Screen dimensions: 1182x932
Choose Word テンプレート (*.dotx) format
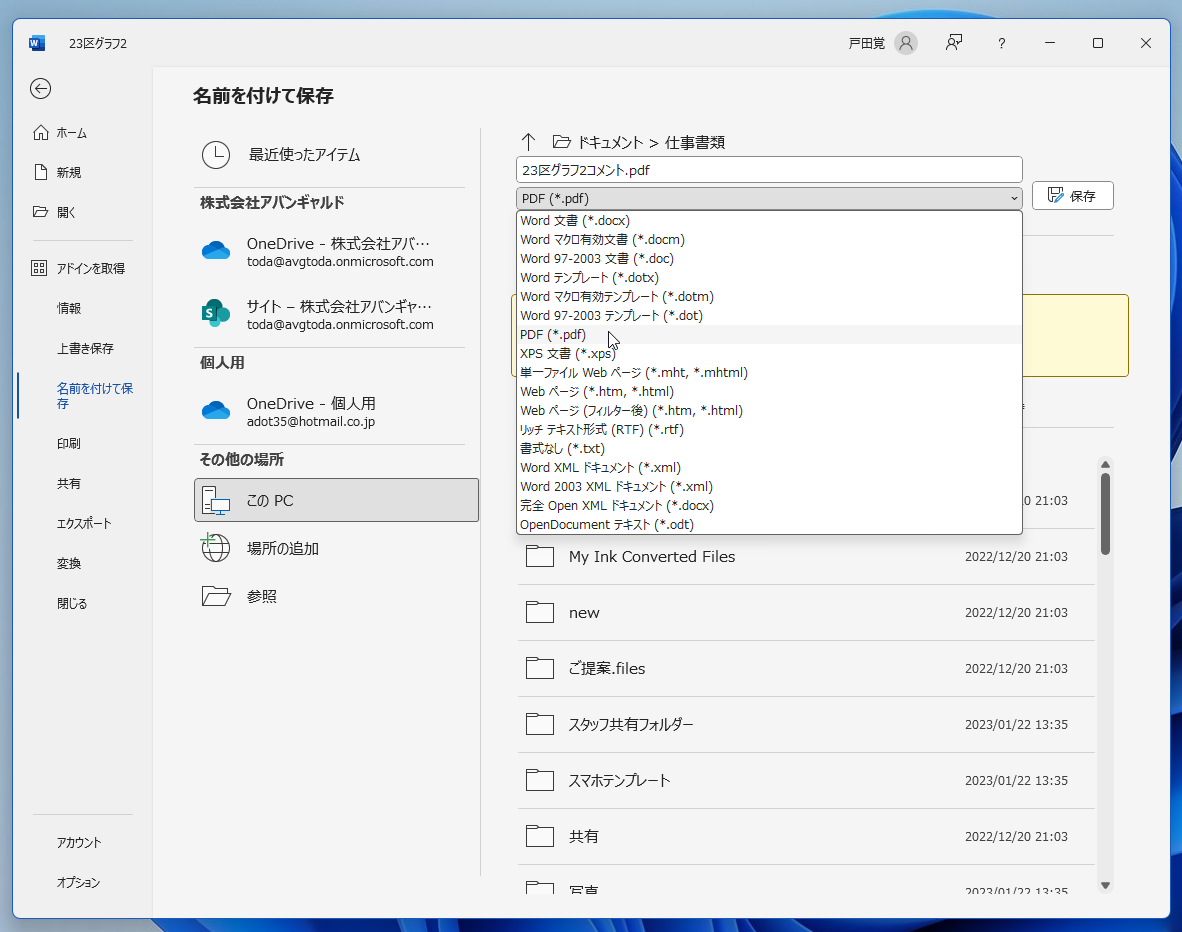(x=769, y=277)
